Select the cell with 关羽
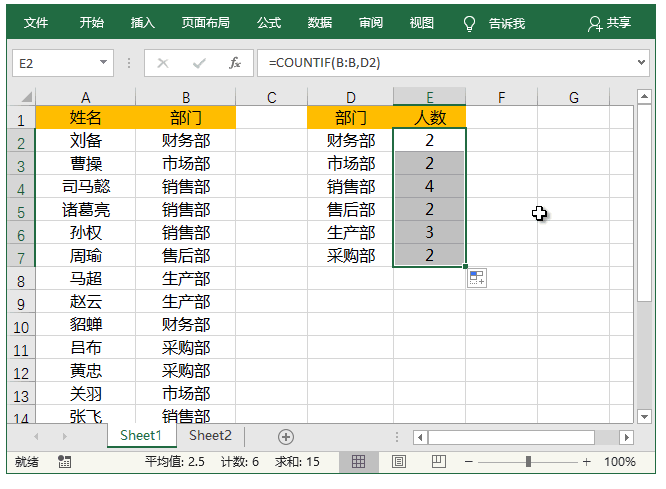The height and width of the screenshot is (489, 666). 85,393
